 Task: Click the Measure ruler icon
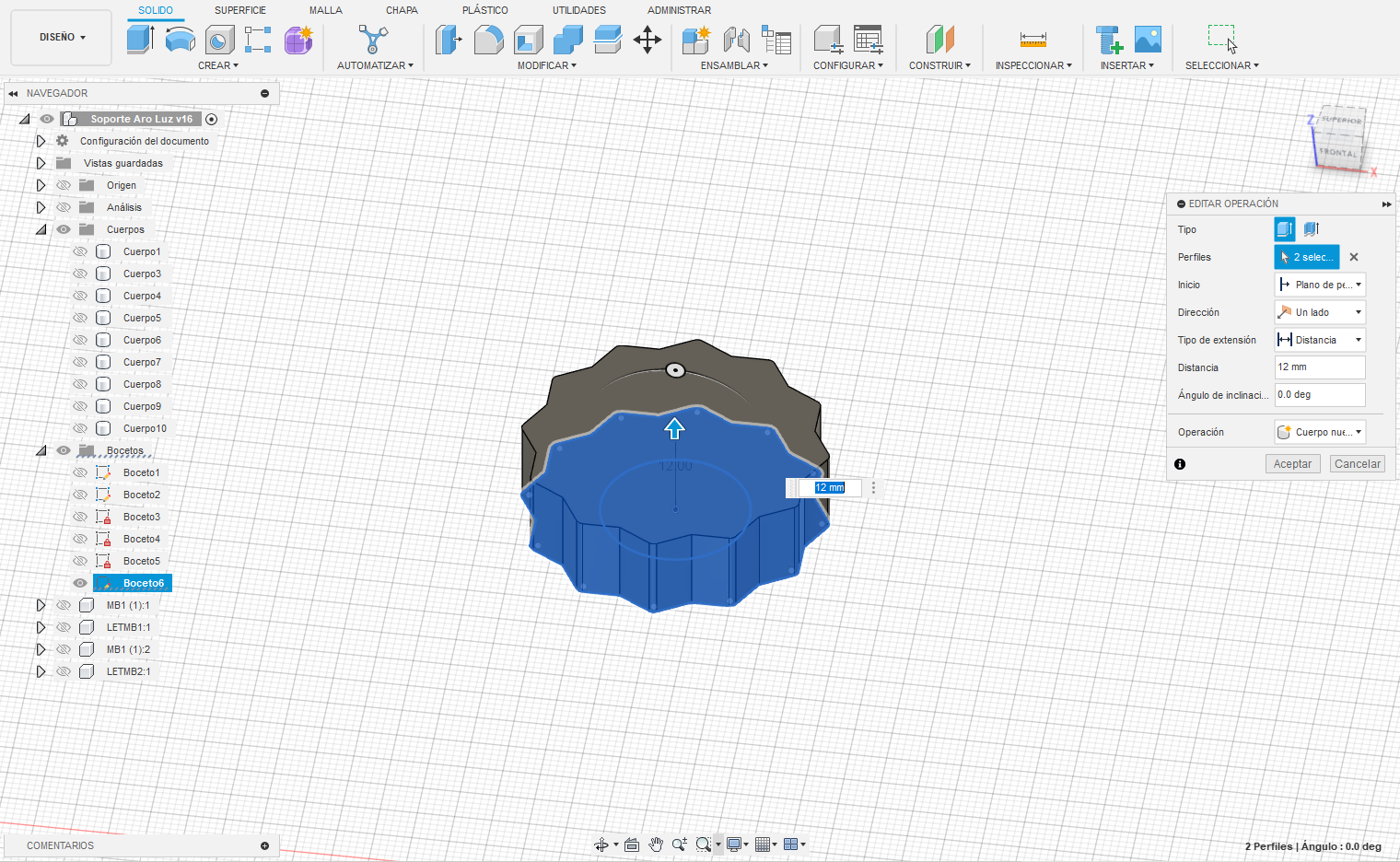pyautogui.click(x=1033, y=40)
